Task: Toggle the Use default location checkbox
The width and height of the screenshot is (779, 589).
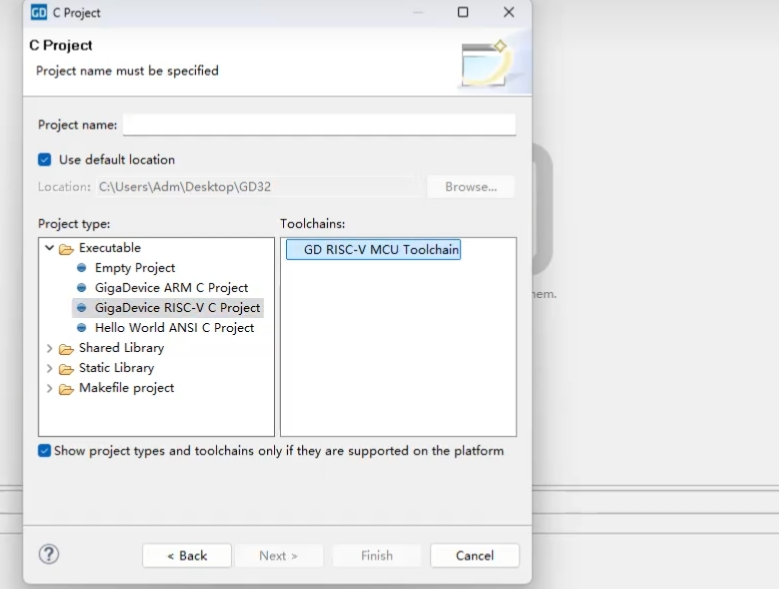Action: [45, 160]
